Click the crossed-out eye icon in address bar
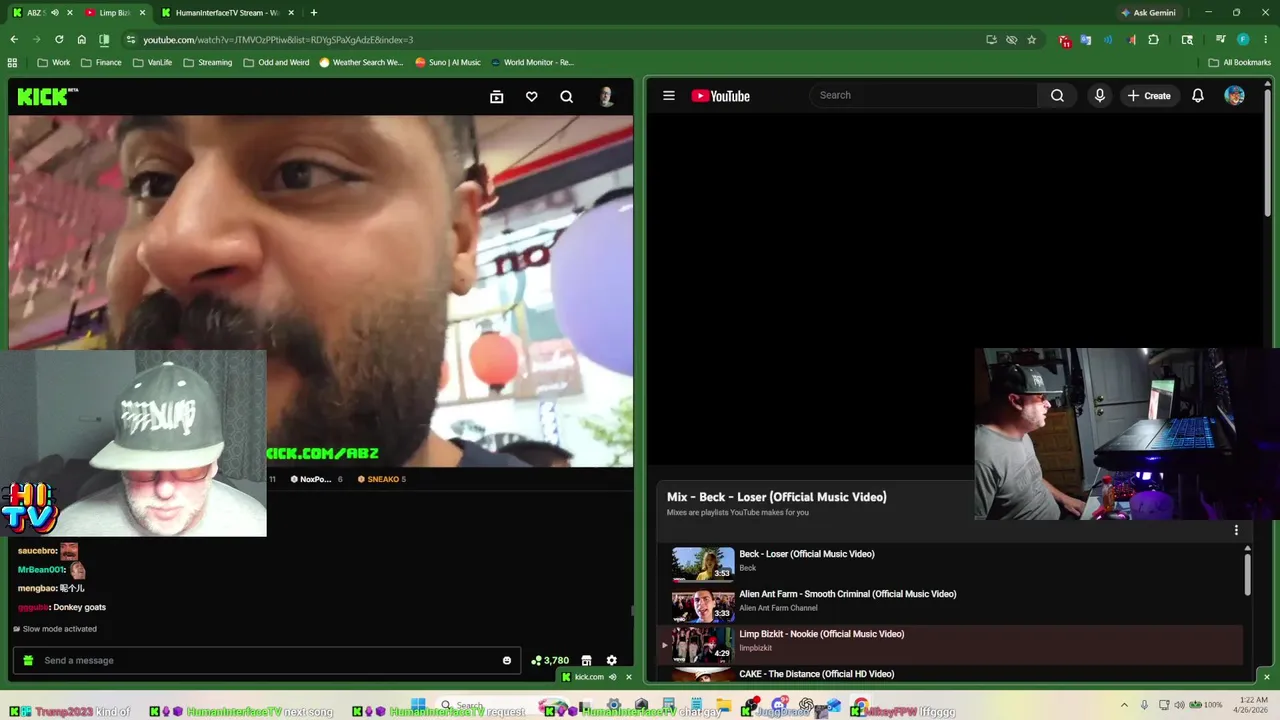The height and width of the screenshot is (720, 1280). [x=1011, y=40]
